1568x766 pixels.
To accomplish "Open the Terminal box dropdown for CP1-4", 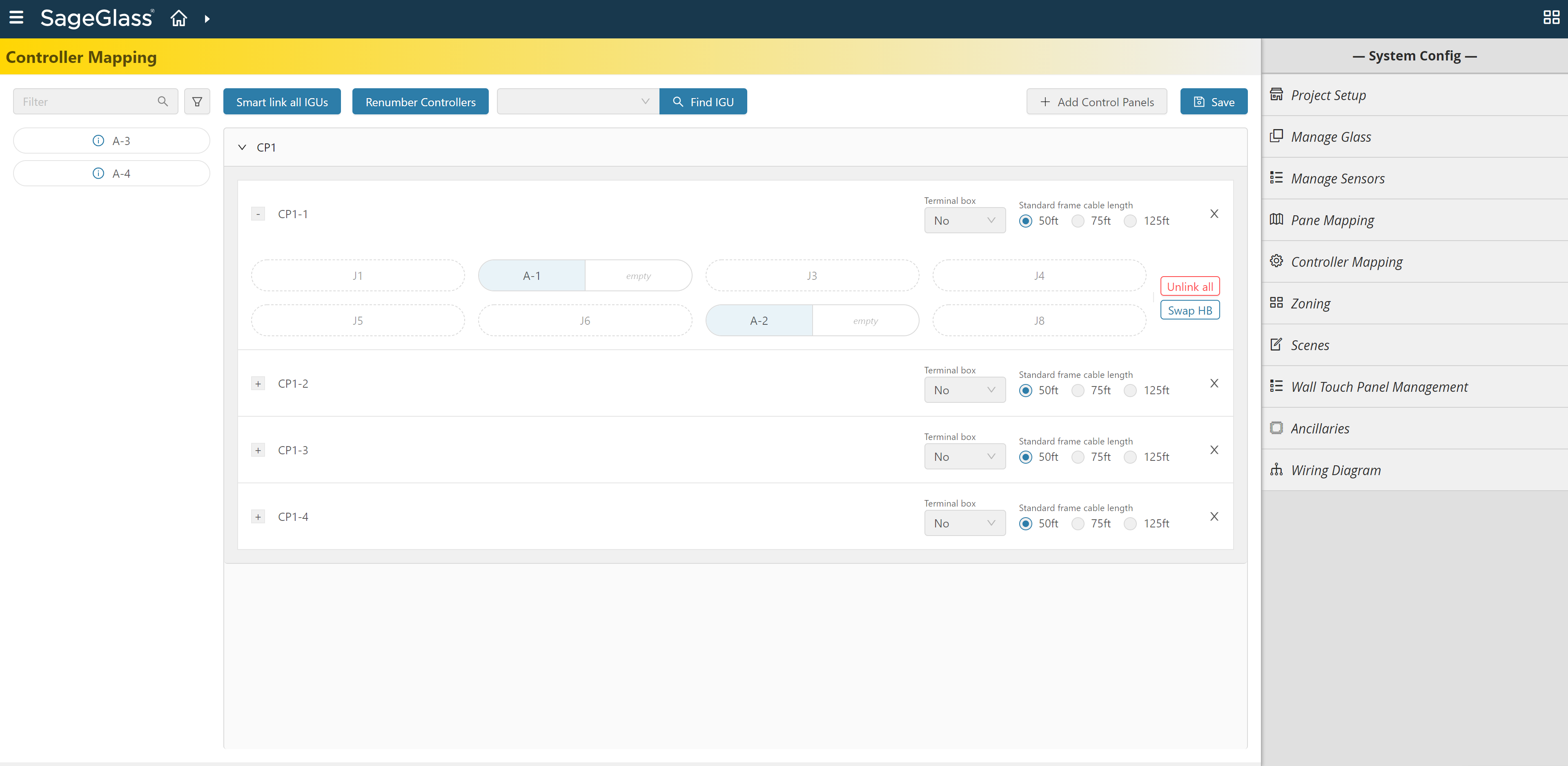I will click(x=965, y=523).
